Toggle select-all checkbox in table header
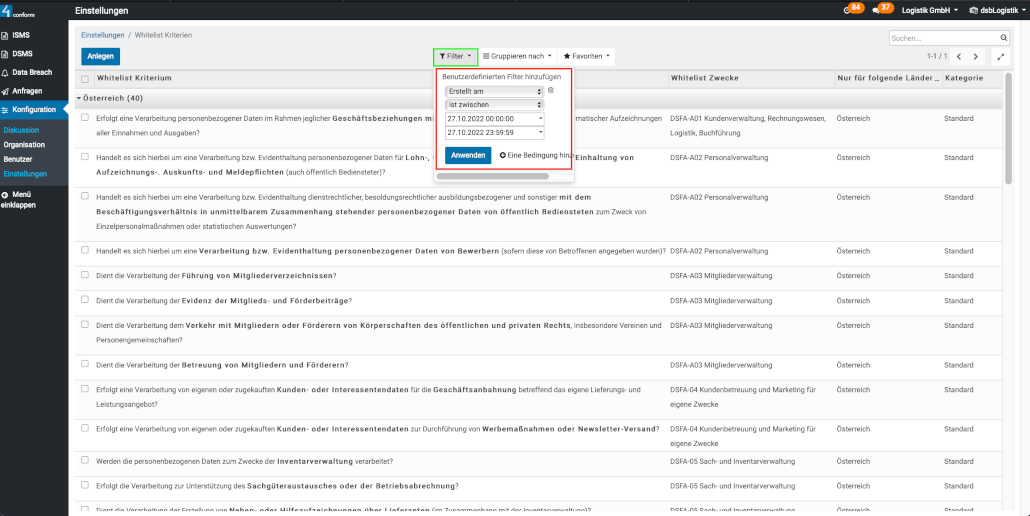This screenshot has height=516, width=1030. coord(85,79)
